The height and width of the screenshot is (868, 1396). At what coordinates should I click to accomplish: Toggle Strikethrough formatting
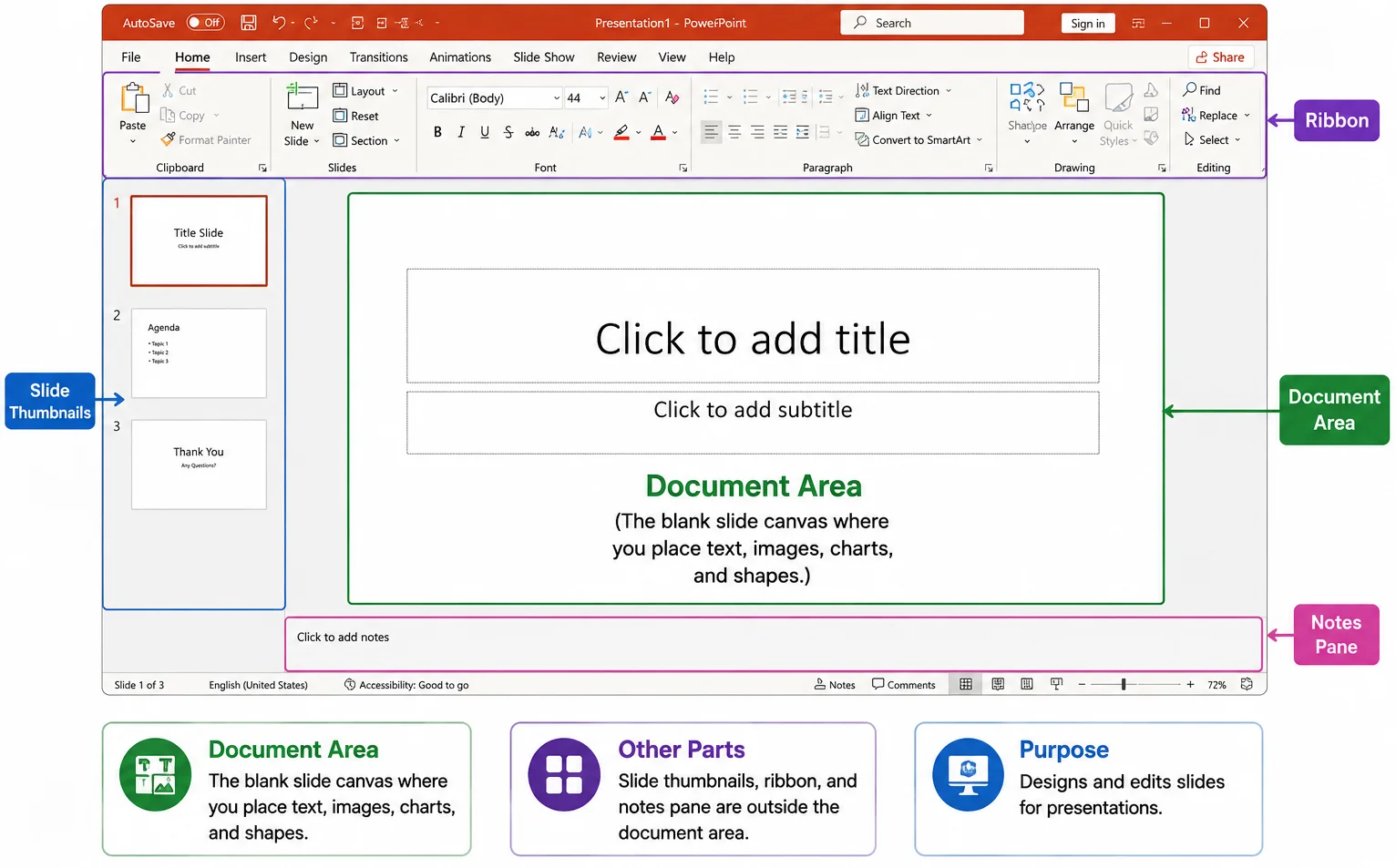coord(508,132)
